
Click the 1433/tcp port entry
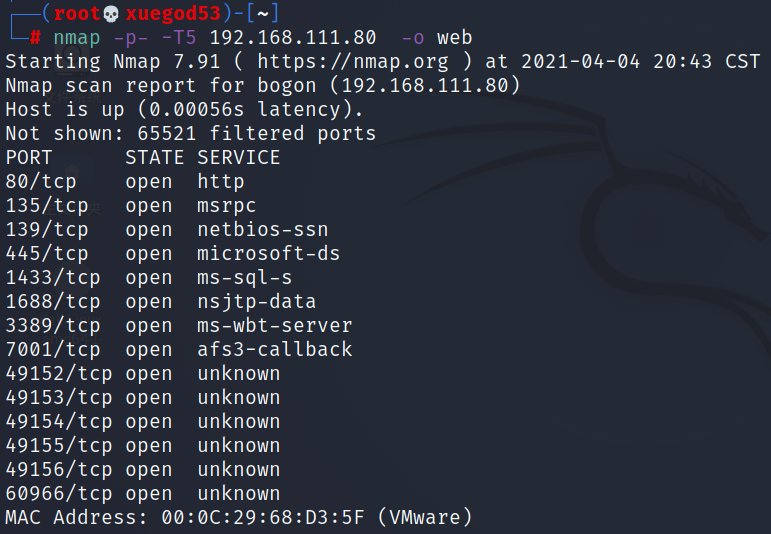click(53, 278)
